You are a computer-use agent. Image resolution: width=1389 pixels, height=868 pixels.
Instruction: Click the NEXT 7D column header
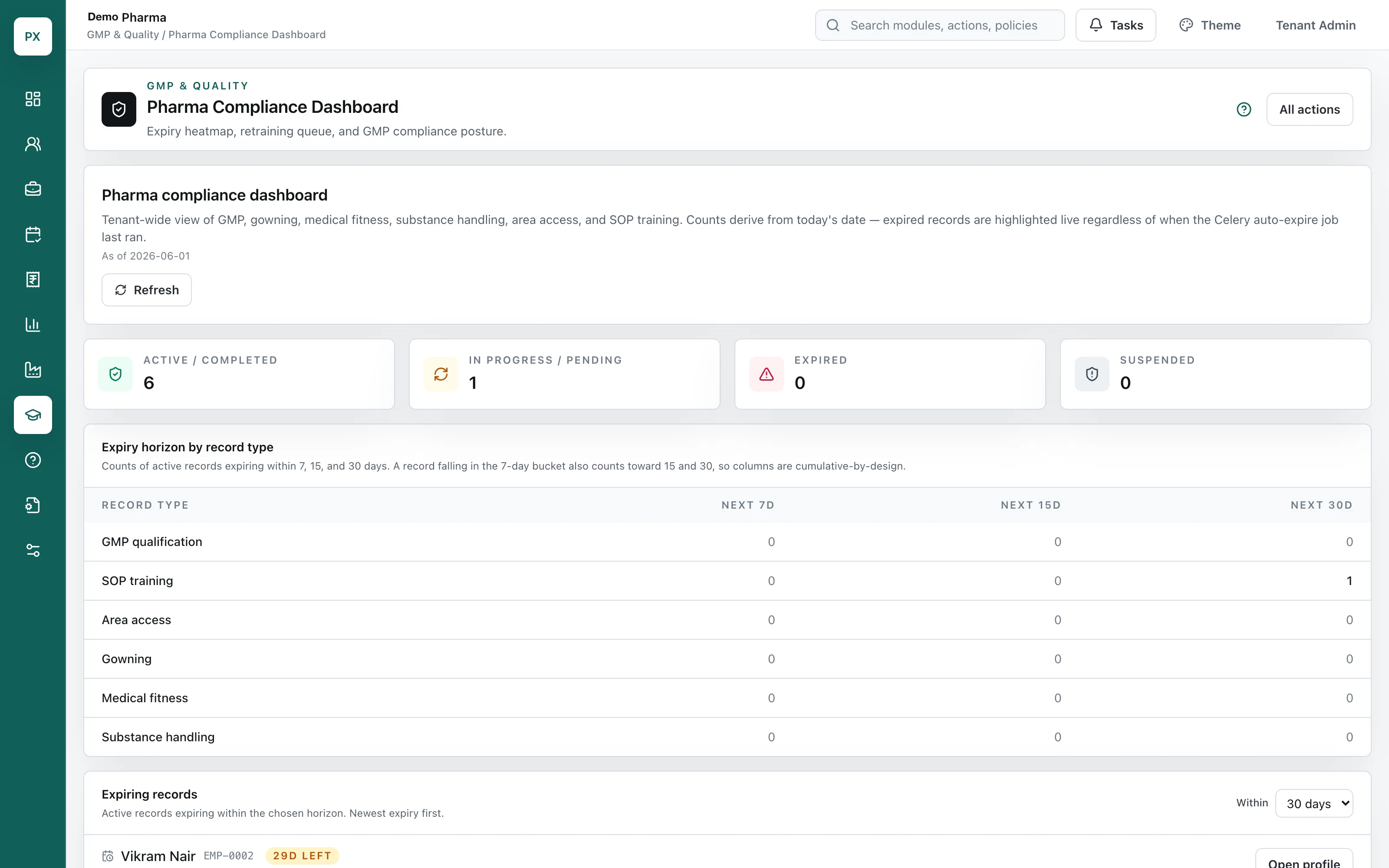tap(748, 505)
